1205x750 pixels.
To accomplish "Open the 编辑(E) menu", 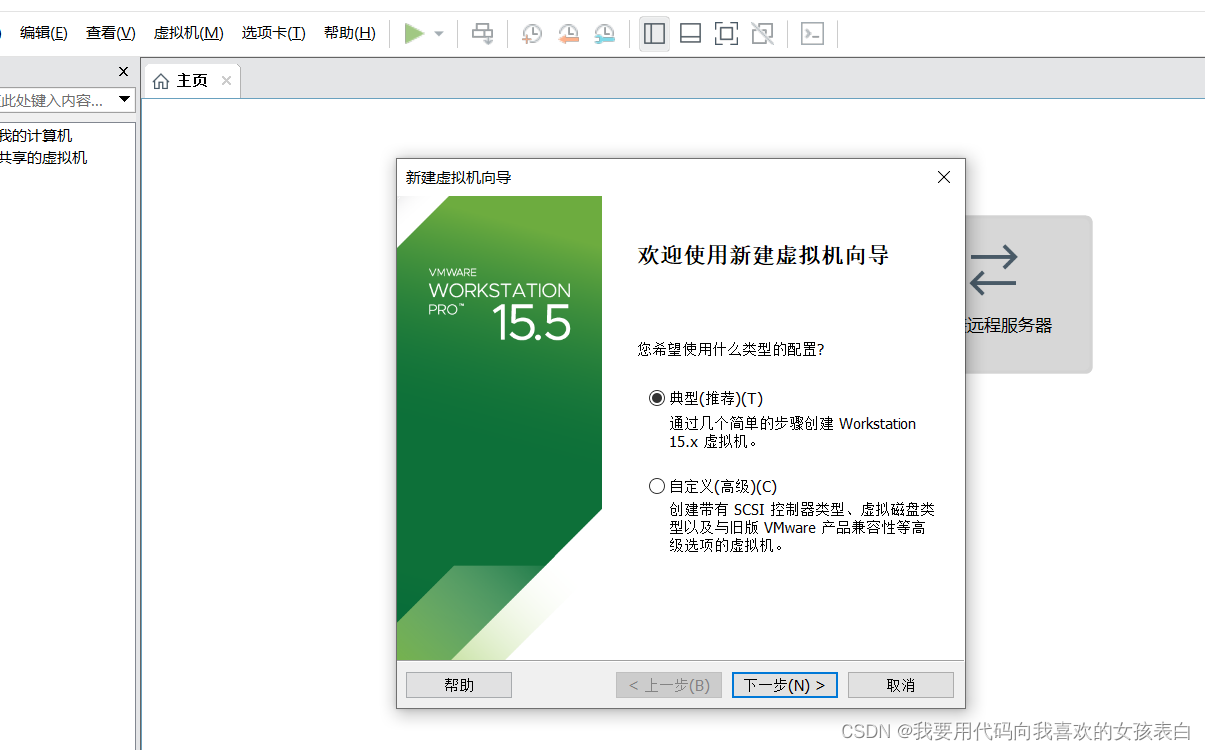I will click(44, 33).
